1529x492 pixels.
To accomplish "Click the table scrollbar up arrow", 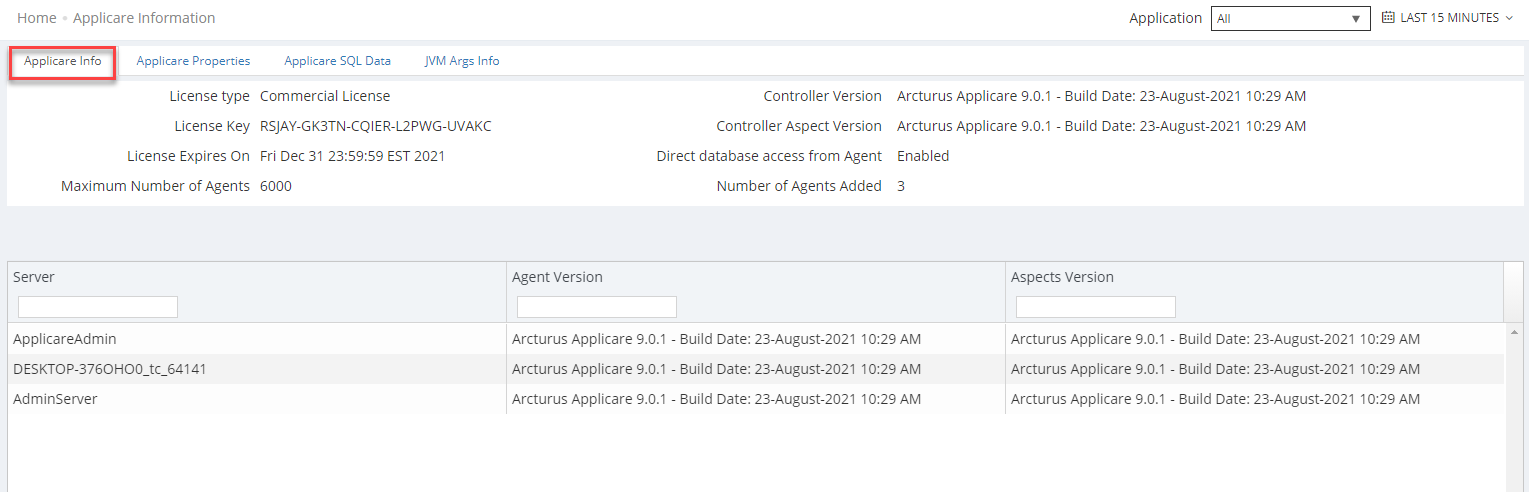I will click(x=1513, y=332).
